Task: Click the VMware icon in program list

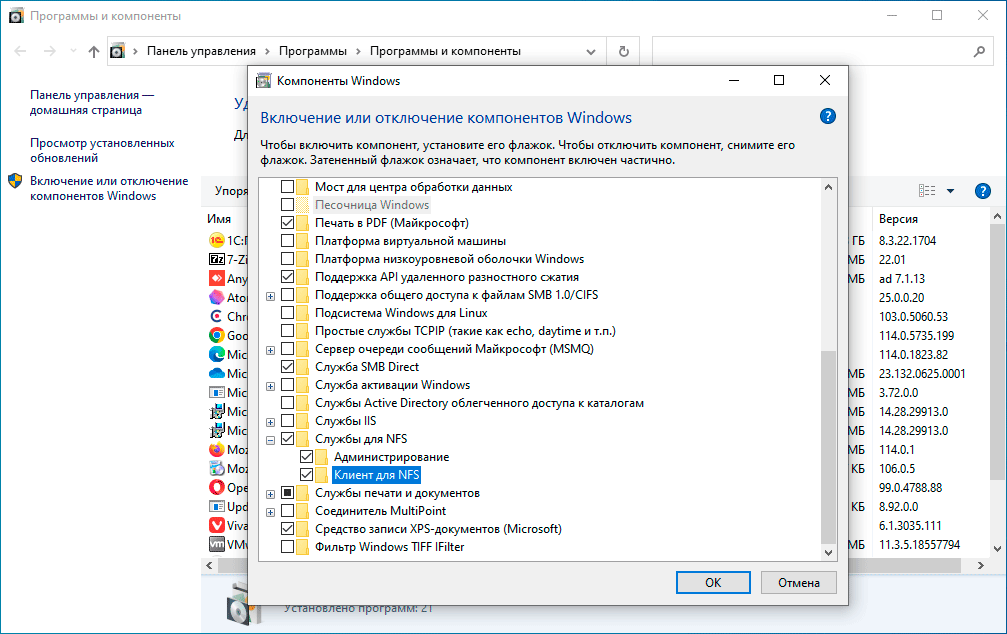Action: tap(216, 544)
